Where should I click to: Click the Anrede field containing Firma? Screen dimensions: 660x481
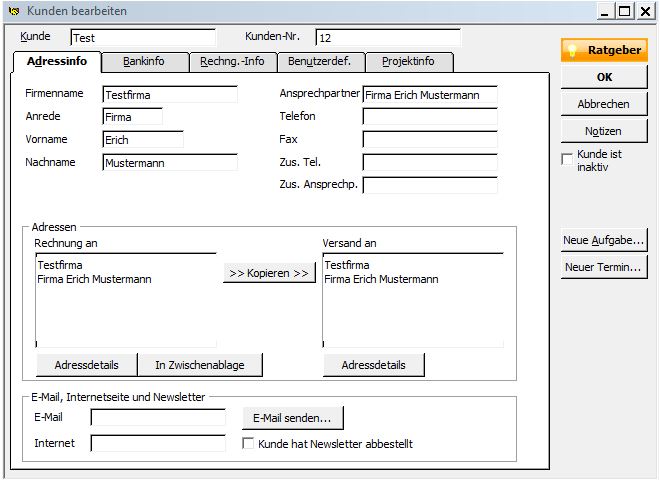pyautogui.click(x=133, y=117)
